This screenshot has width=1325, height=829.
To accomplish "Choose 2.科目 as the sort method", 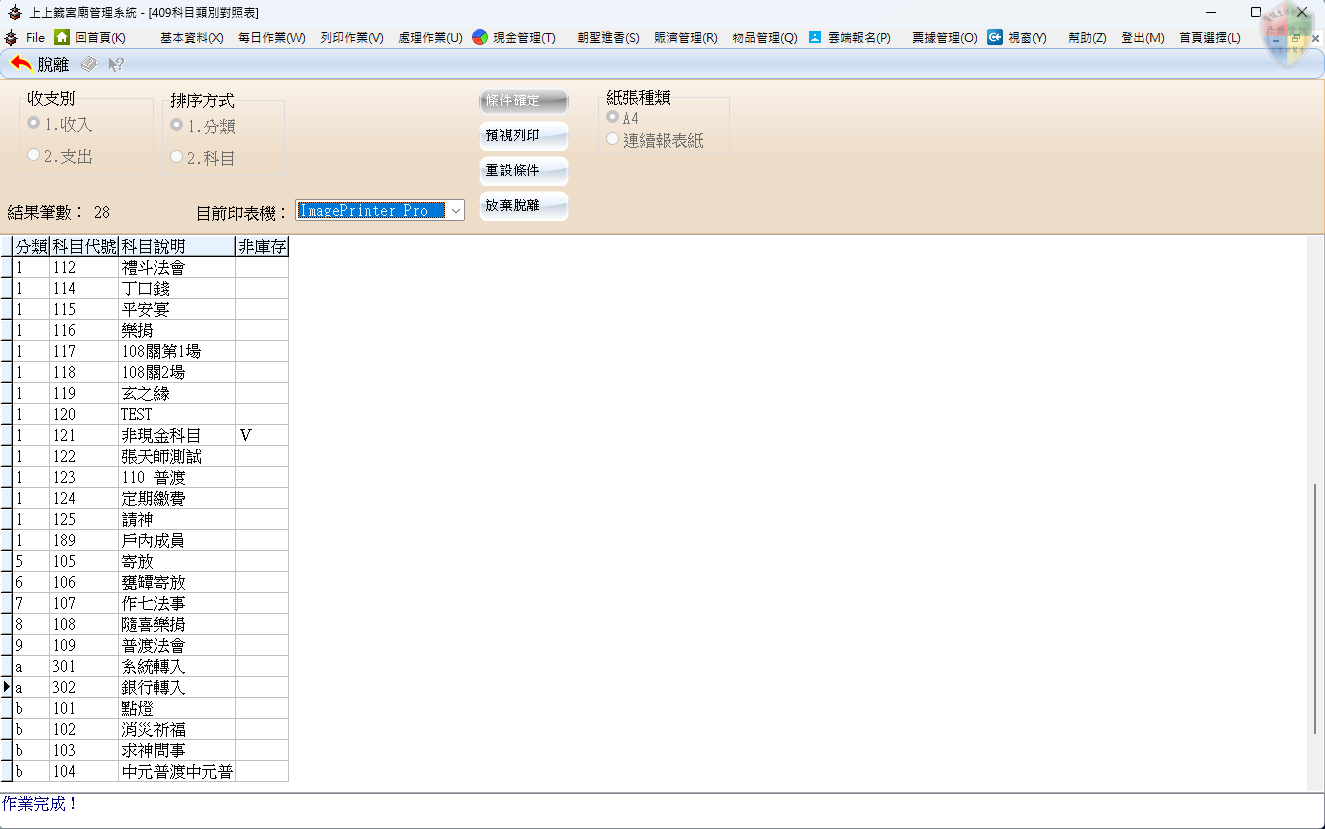I will pos(177,157).
